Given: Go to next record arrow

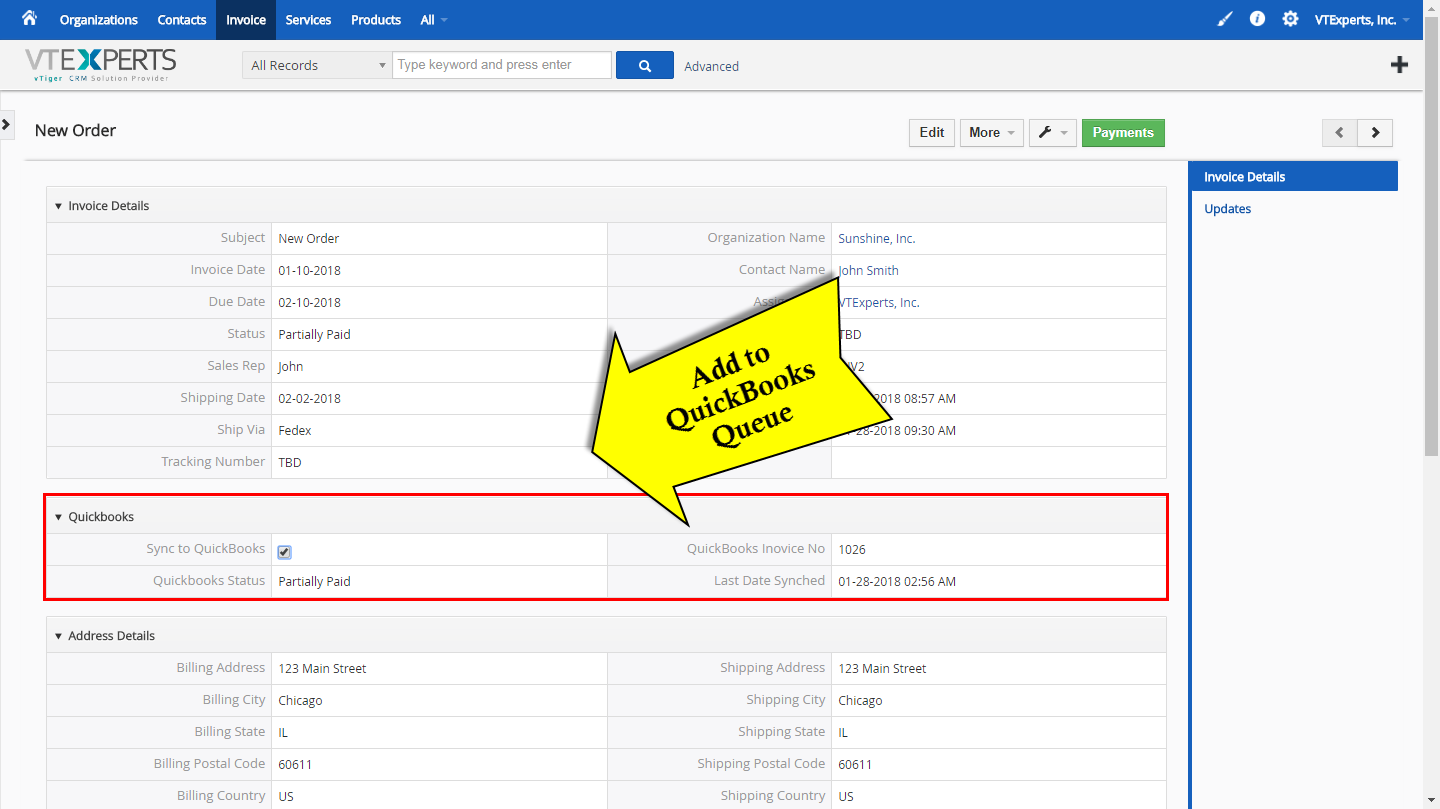Looking at the screenshot, I should point(1375,132).
